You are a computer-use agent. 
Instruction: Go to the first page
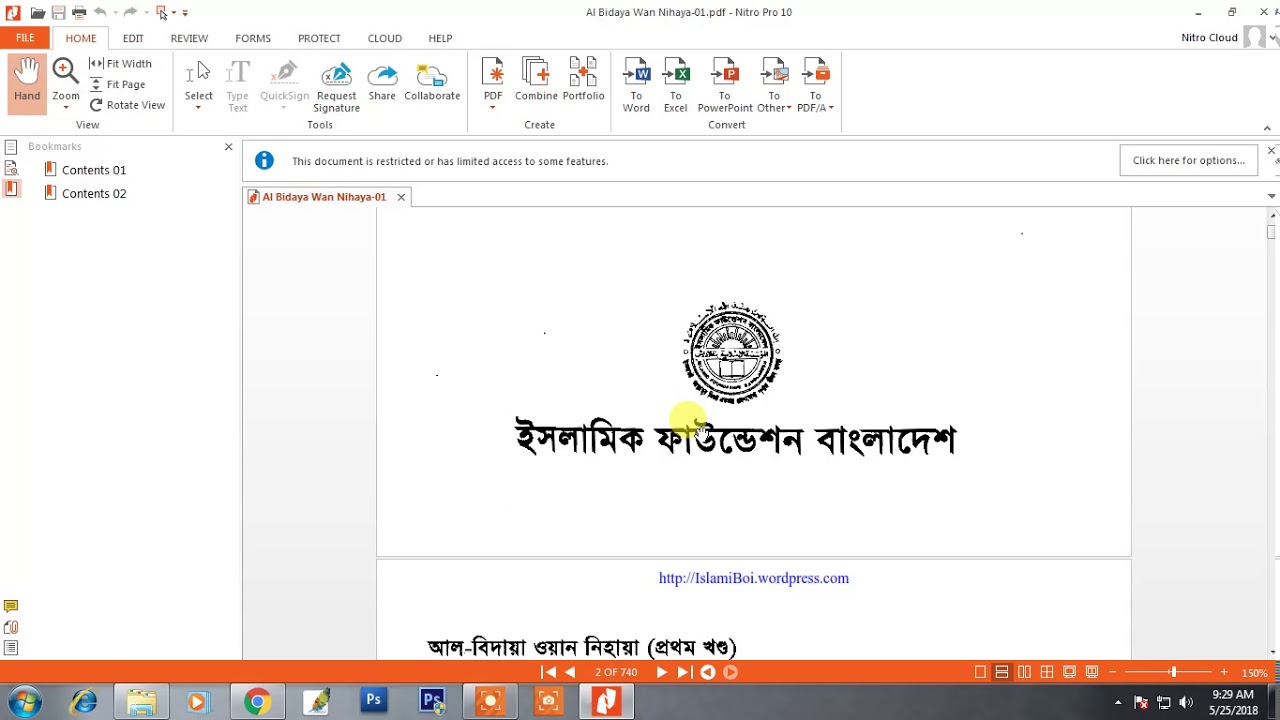[x=549, y=672]
